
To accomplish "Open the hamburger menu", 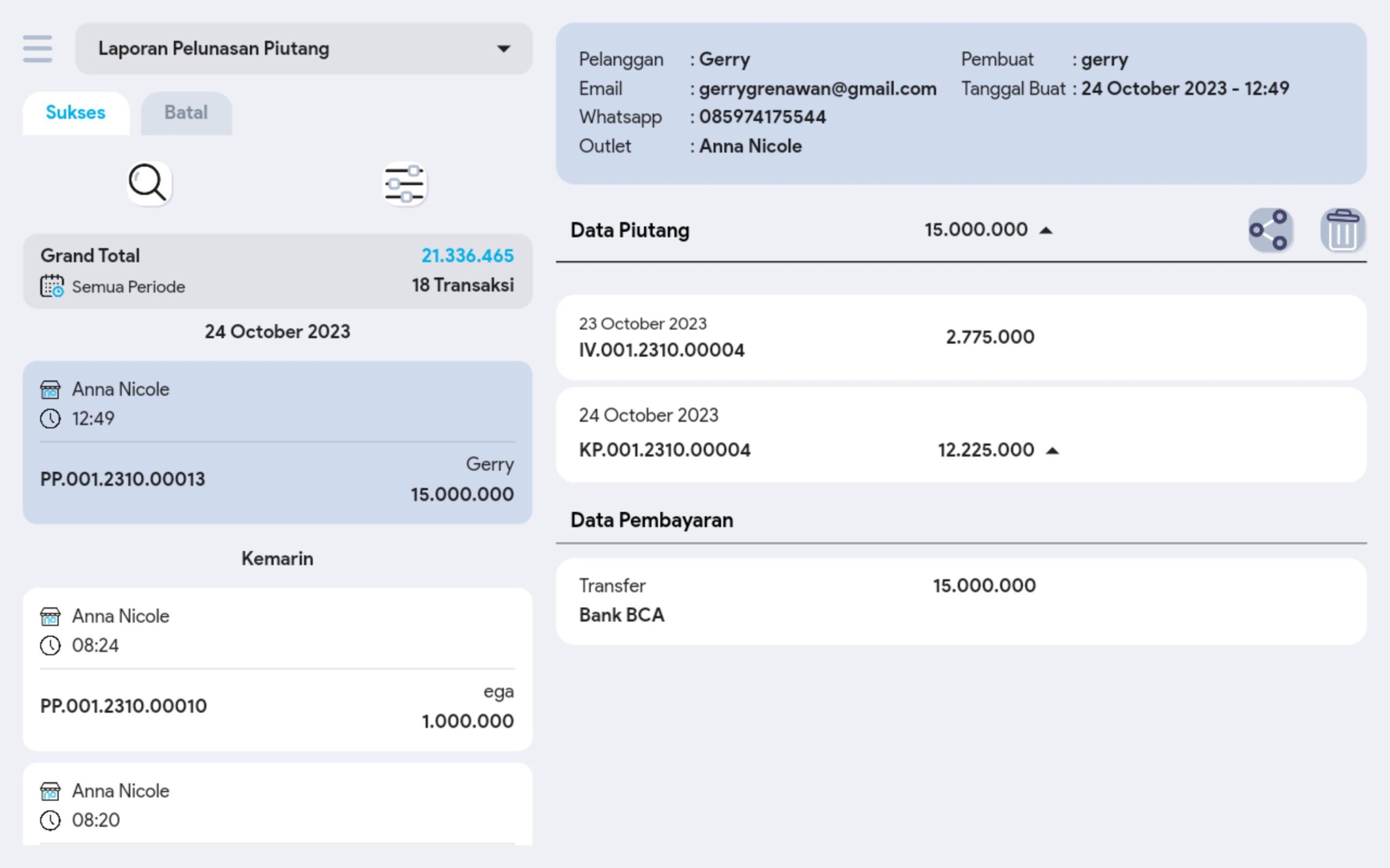I will point(37,49).
